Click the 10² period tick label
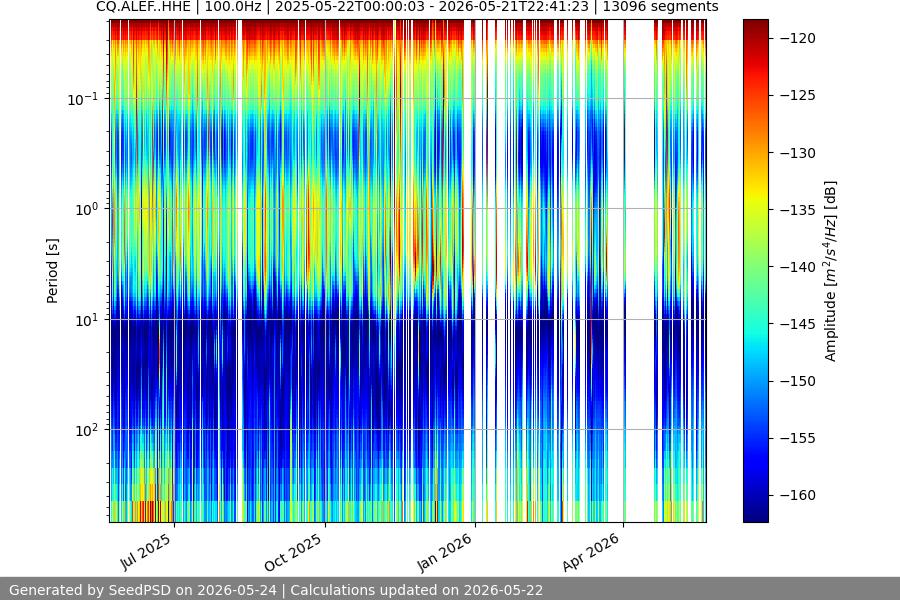Screen dimensions: 900x600 pyautogui.click(x=86, y=431)
